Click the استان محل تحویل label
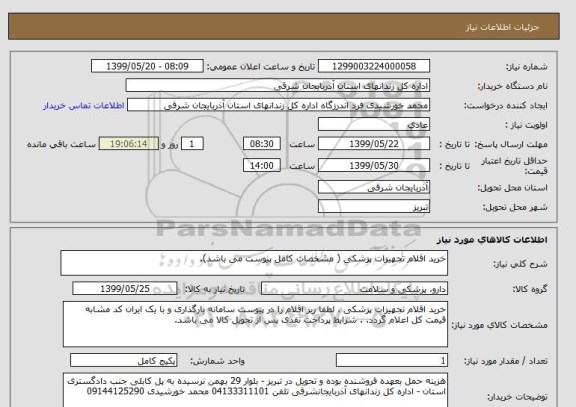This screenshot has height=407, width=576. pos(512,188)
